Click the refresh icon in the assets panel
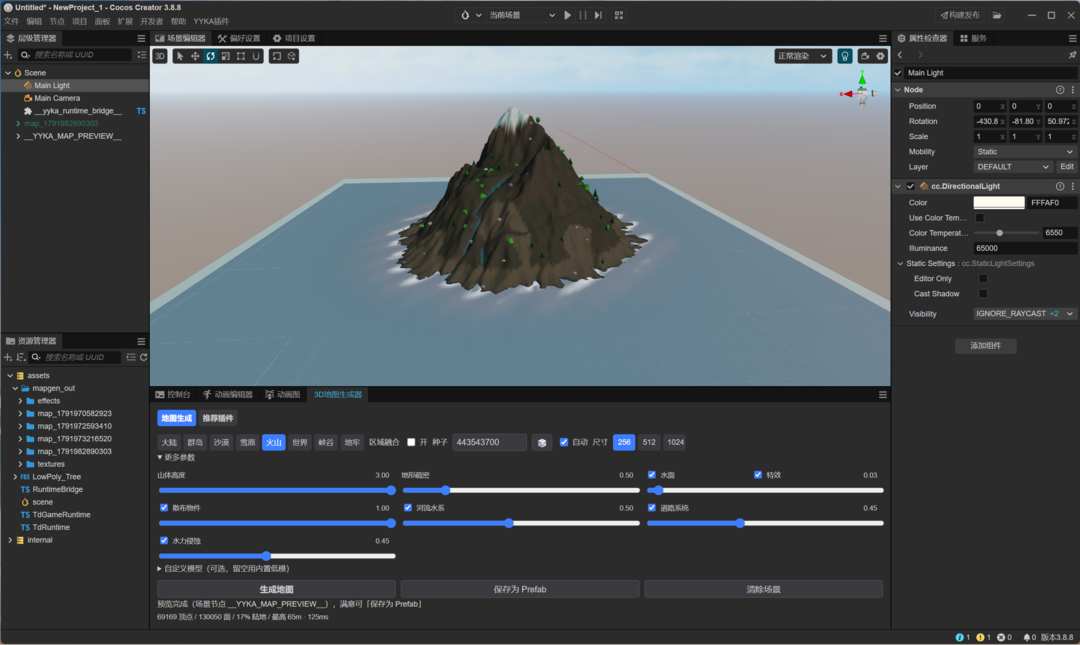The width and height of the screenshot is (1080, 645). pyautogui.click(x=143, y=357)
